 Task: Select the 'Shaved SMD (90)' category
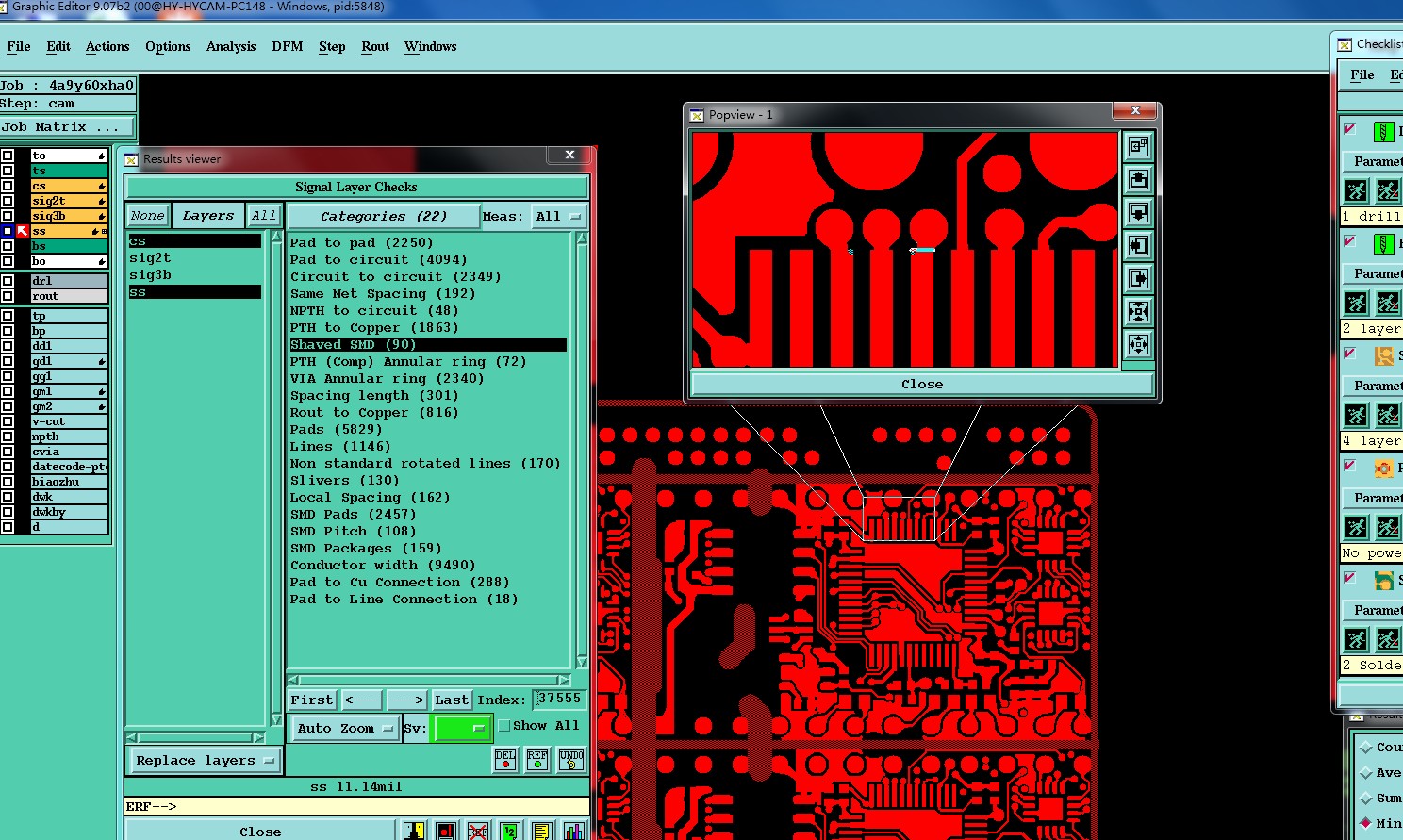click(428, 344)
